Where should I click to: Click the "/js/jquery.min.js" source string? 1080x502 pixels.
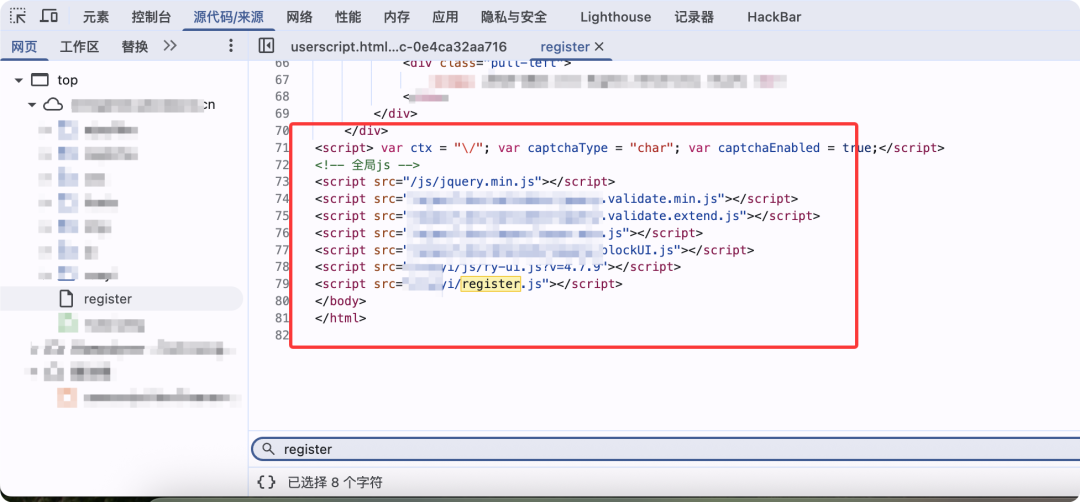pyautogui.click(x=473, y=182)
